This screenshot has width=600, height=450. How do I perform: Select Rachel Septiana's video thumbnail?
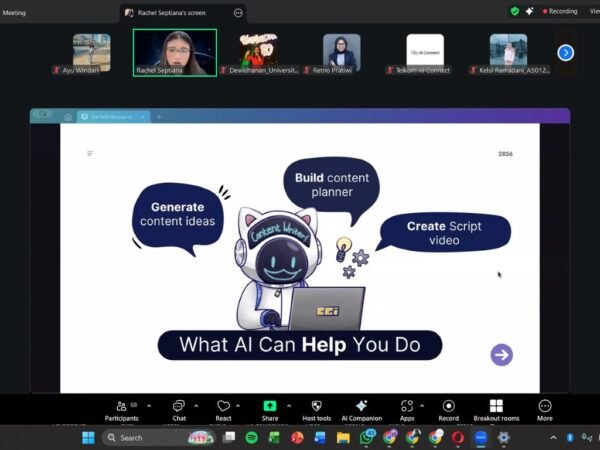[x=175, y=53]
